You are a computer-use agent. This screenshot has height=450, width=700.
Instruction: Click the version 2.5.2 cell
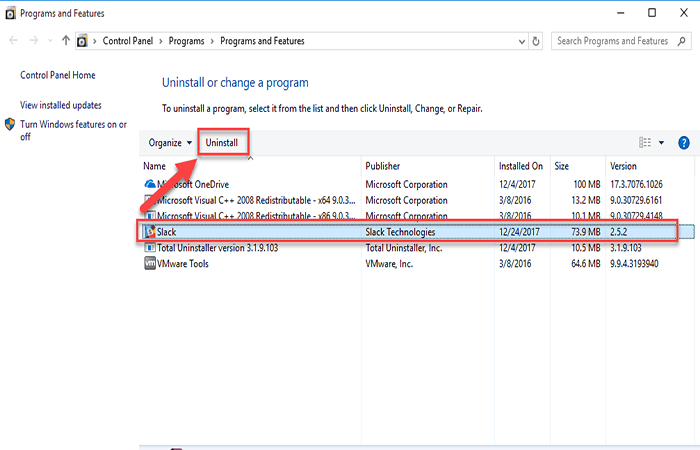pyautogui.click(x=618, y=232)
